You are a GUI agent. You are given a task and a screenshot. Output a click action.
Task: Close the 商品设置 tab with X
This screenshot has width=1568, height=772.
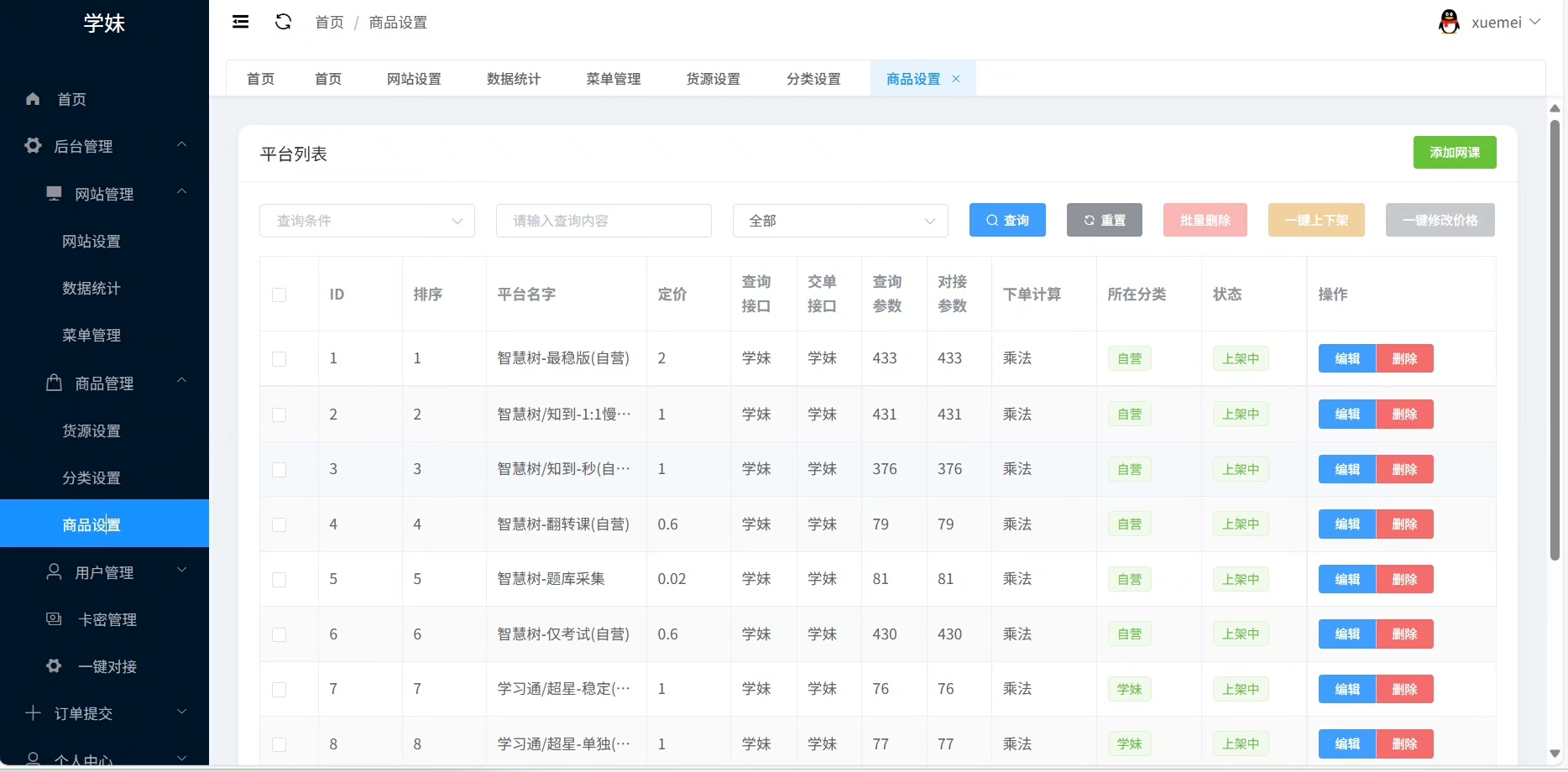[x=956, y=79]
